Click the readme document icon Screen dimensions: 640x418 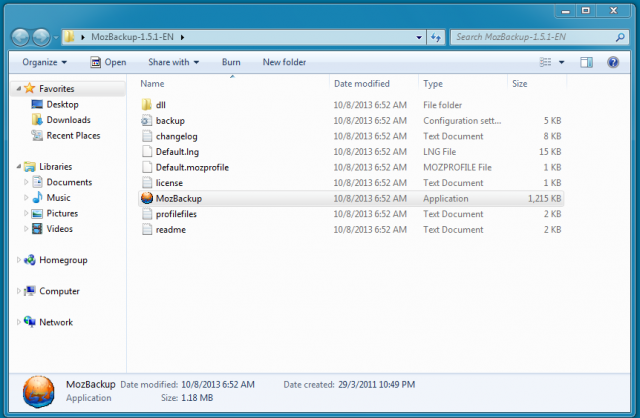click(147, 229)
